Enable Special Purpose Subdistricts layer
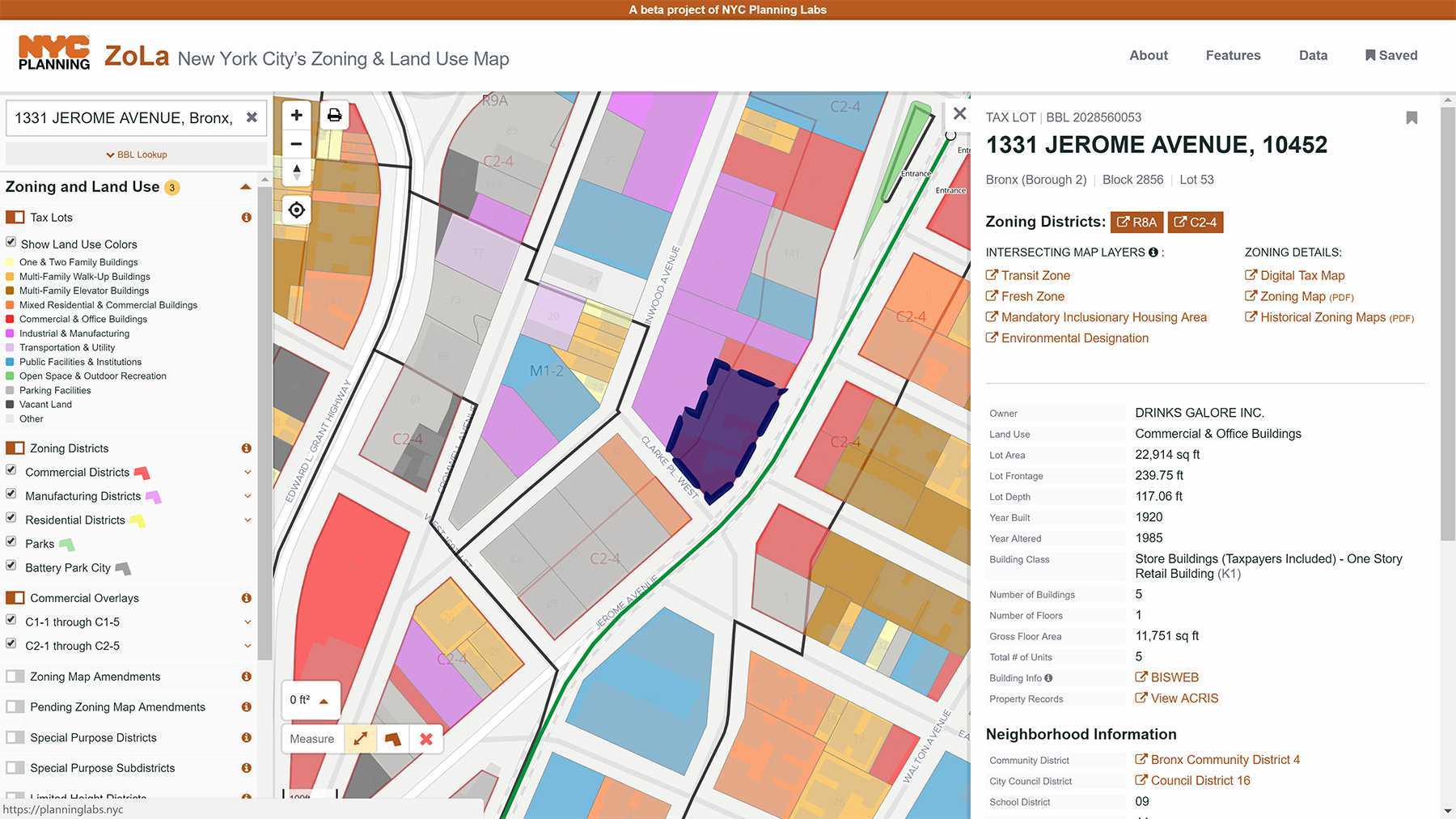 tap(15, 768)
